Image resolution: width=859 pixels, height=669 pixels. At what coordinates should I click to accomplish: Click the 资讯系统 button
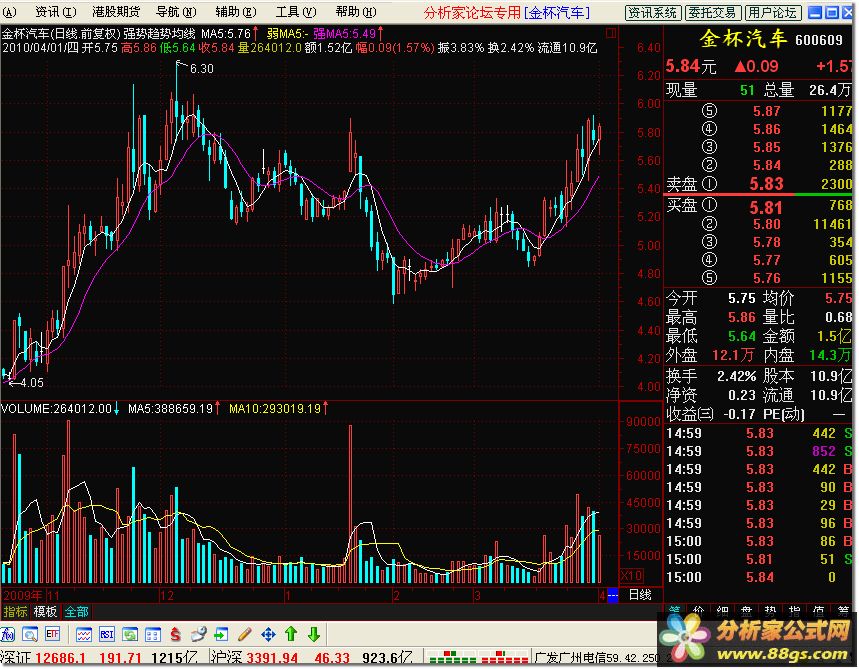click(x=653, y=13)
